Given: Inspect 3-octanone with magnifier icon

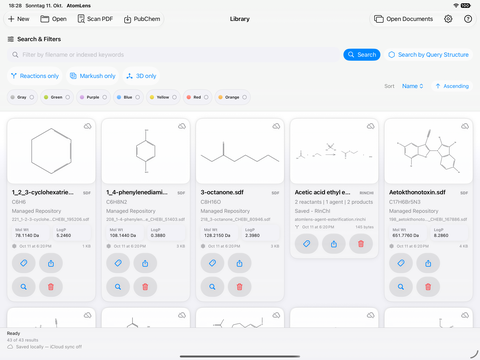Looking at the screenshot, I should coord(212,287).
